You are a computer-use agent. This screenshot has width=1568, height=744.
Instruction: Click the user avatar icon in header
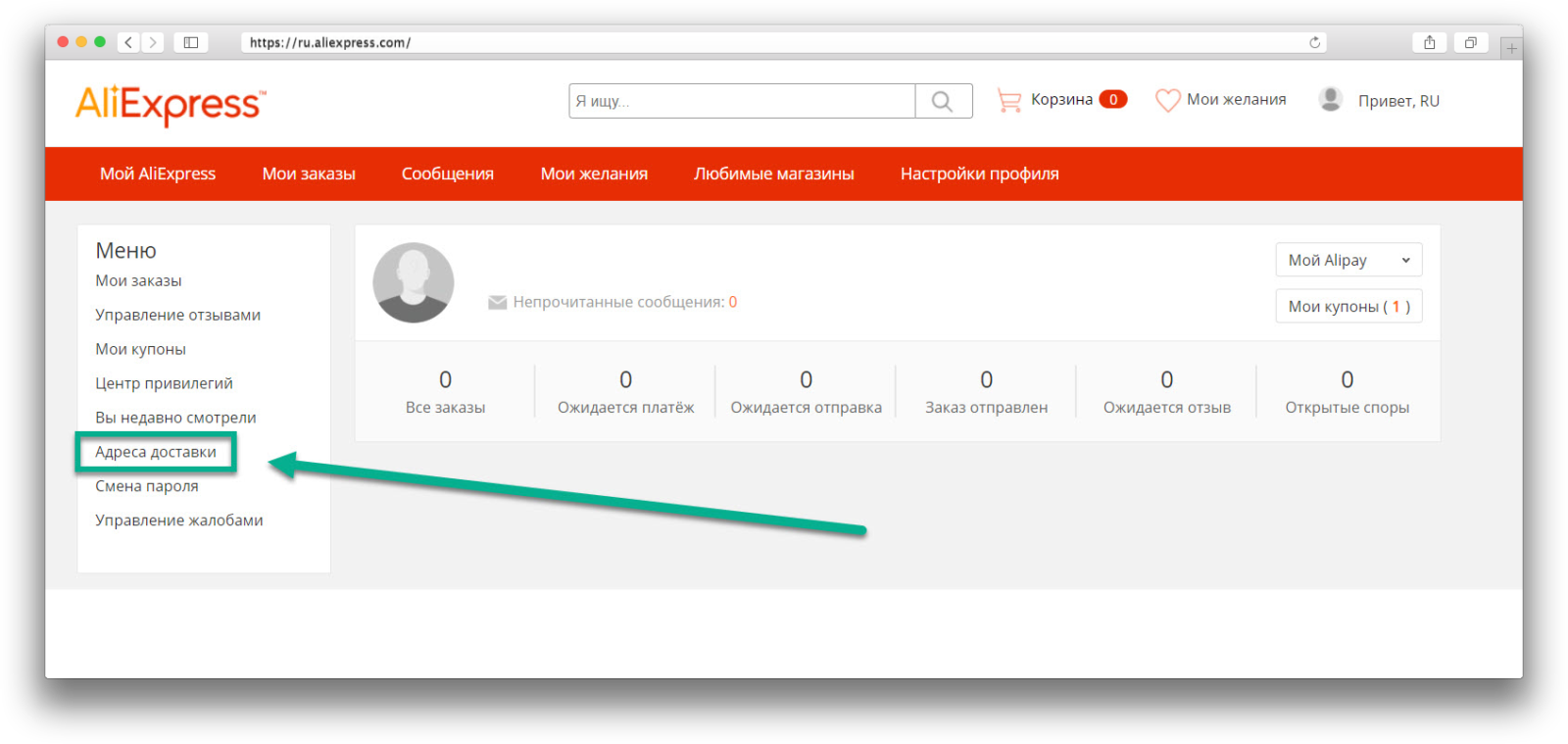pos(1330,99)
